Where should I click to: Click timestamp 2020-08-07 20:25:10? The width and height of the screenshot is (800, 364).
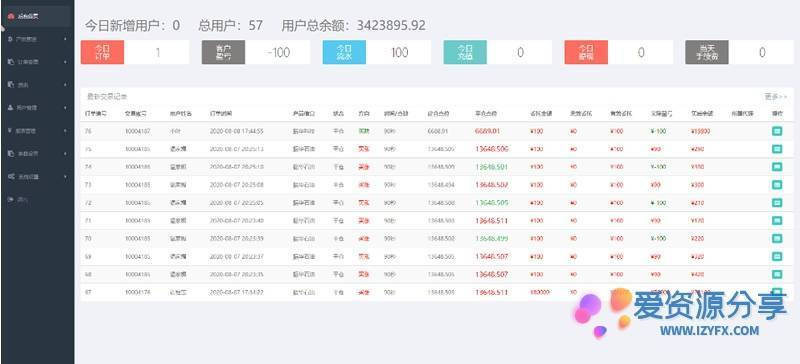(x=236, y=167)
